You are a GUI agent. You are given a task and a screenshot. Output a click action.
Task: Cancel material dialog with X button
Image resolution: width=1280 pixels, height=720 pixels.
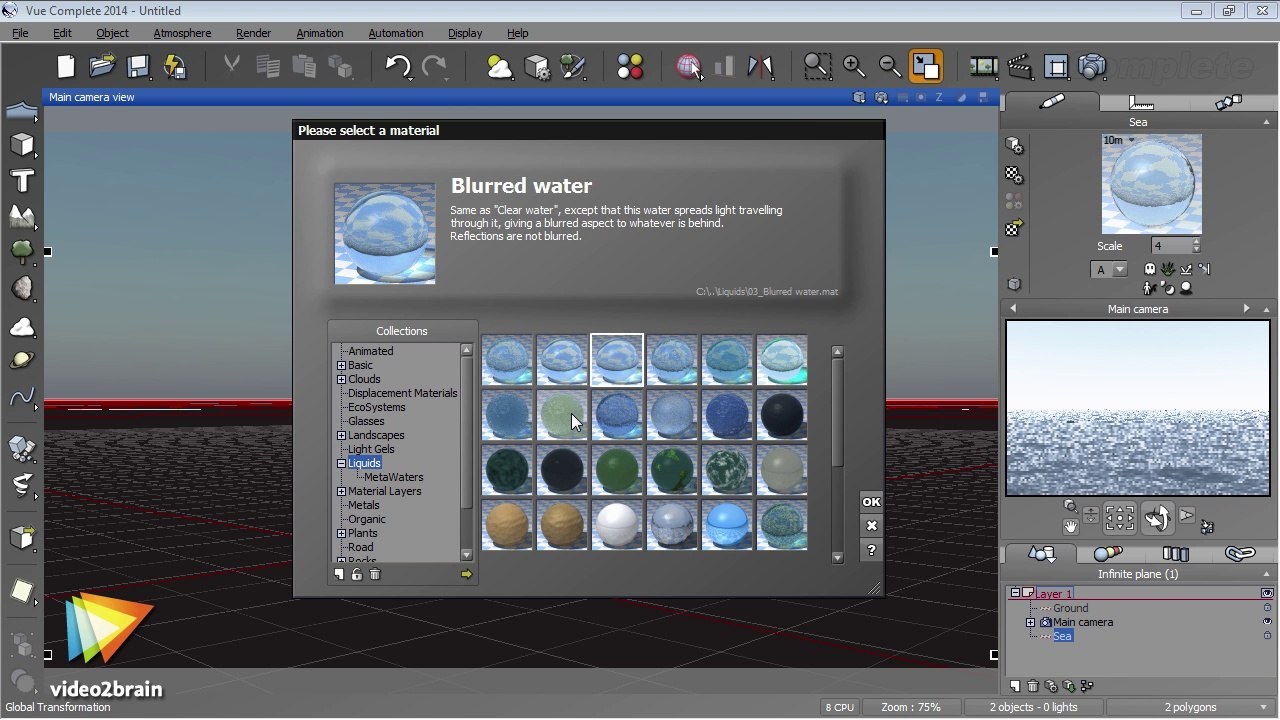click(x=871, y=526)
